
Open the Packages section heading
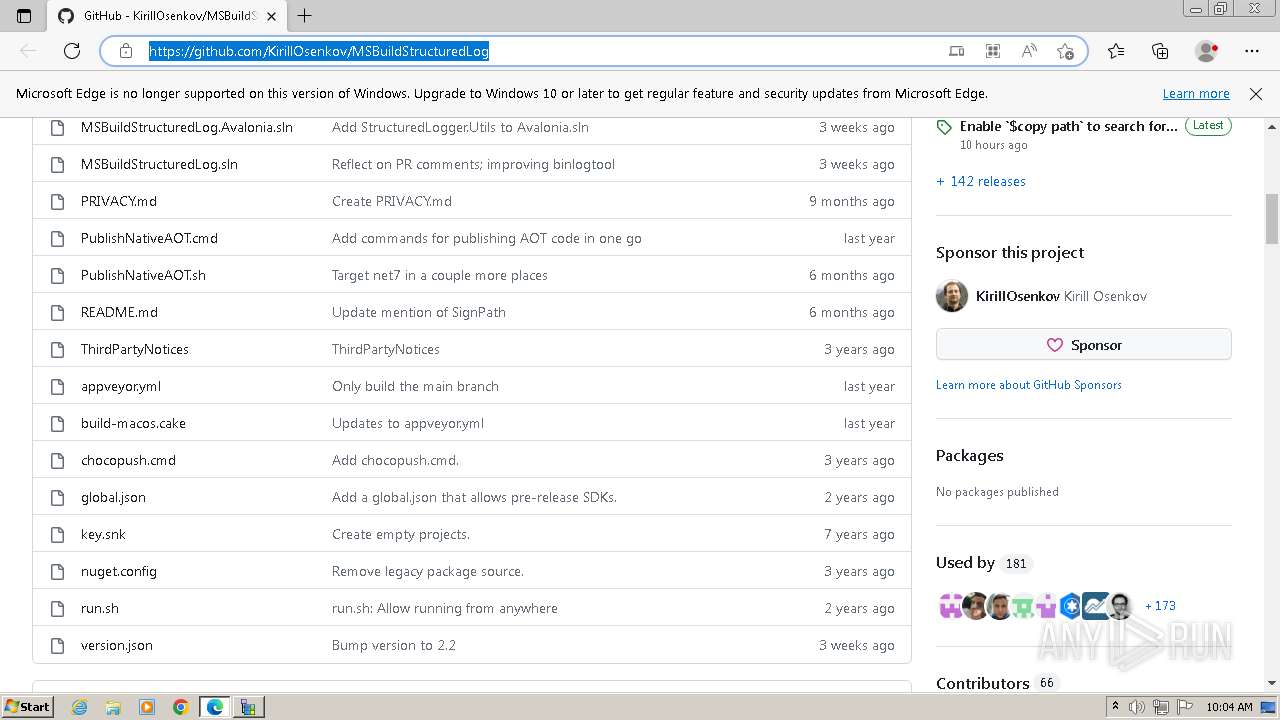970,455
